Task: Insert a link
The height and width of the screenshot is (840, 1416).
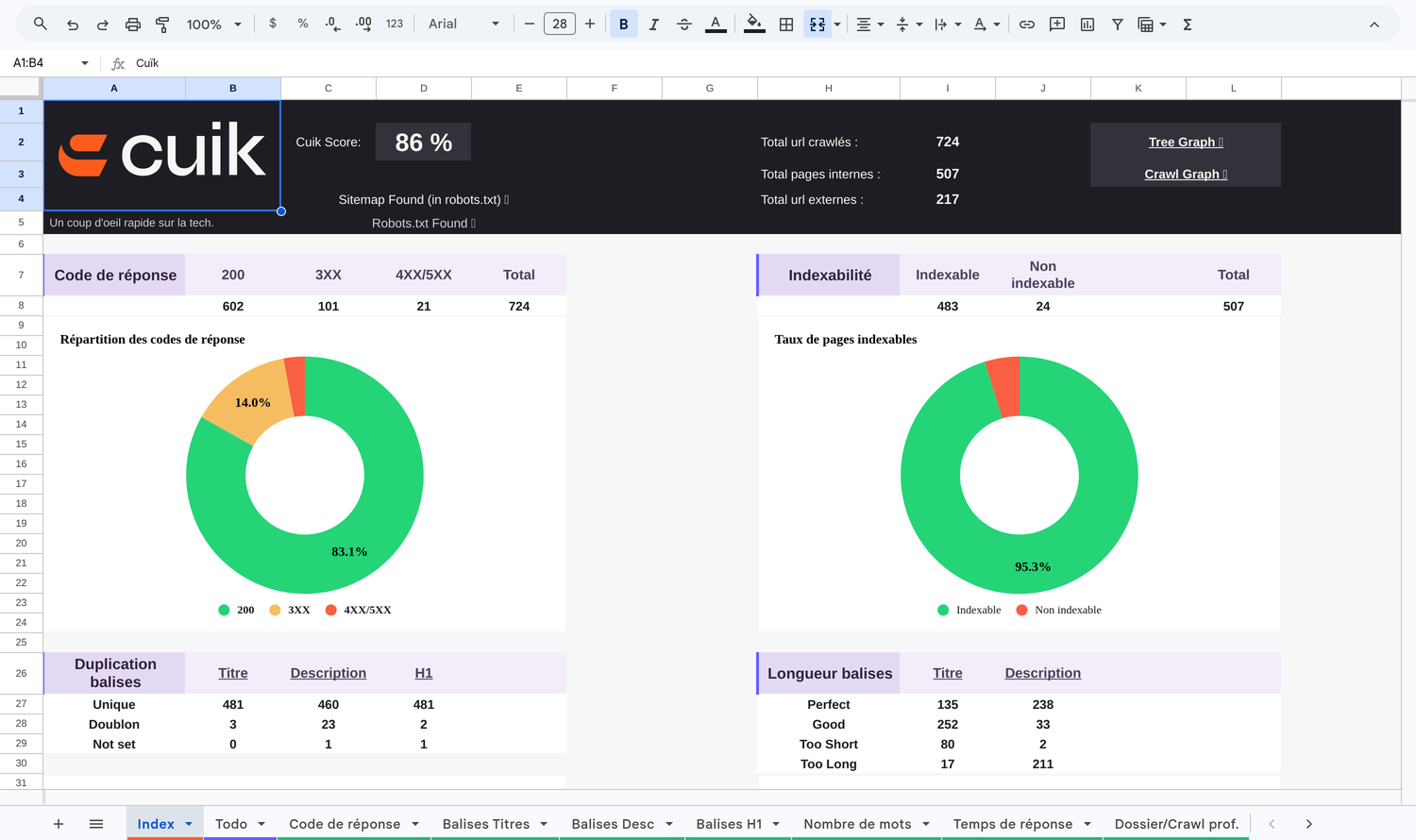Action: [1027, 25]
